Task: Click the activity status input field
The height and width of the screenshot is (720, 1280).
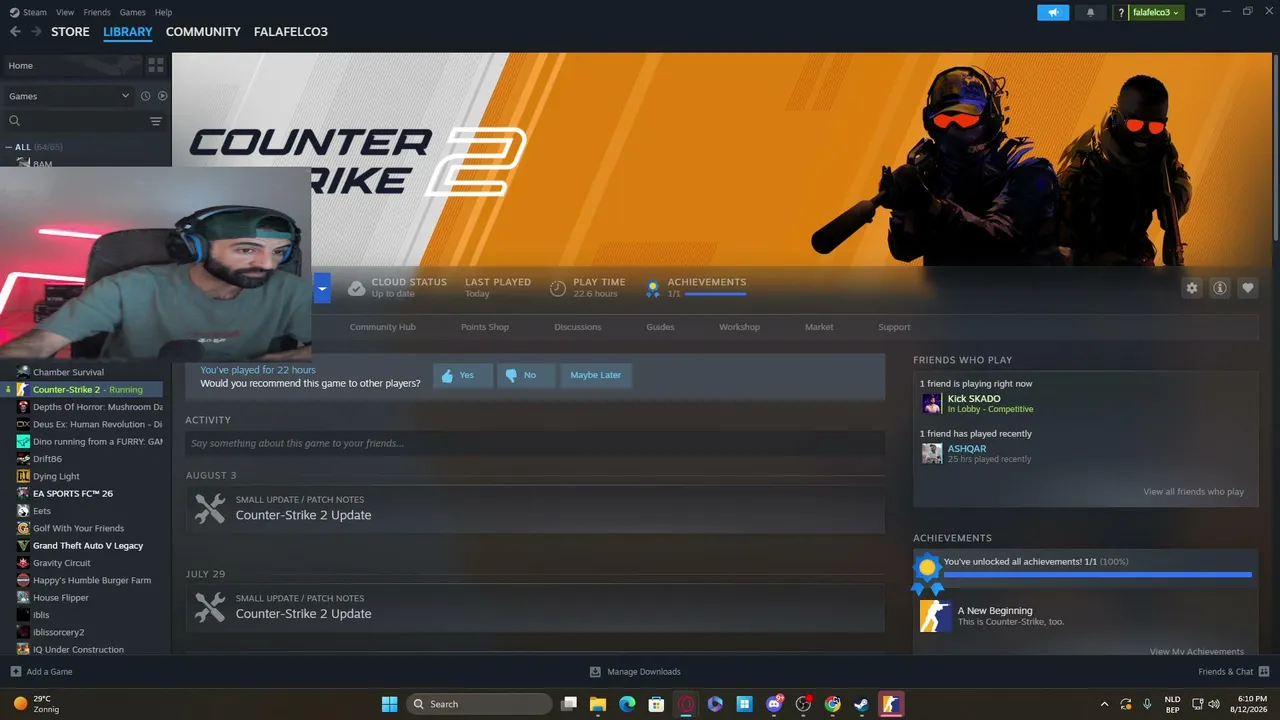Action: tap(535, 443)
